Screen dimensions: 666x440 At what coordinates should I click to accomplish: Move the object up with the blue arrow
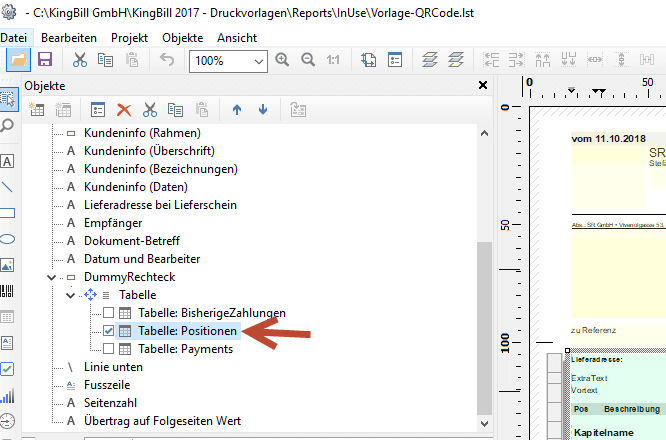[x=237, y=110]
